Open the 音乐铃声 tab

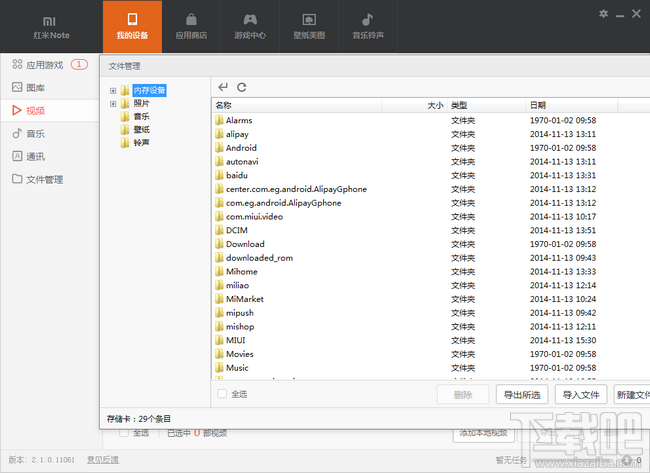368,27
